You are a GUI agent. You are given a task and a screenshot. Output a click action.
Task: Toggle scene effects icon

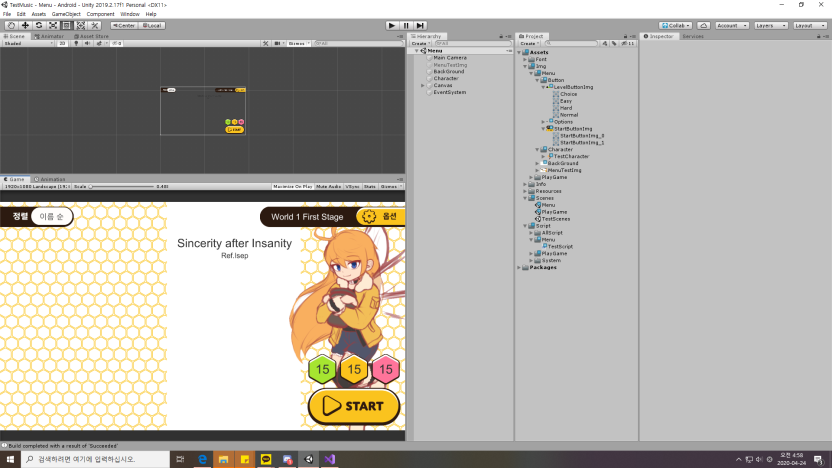coord(100,44)
